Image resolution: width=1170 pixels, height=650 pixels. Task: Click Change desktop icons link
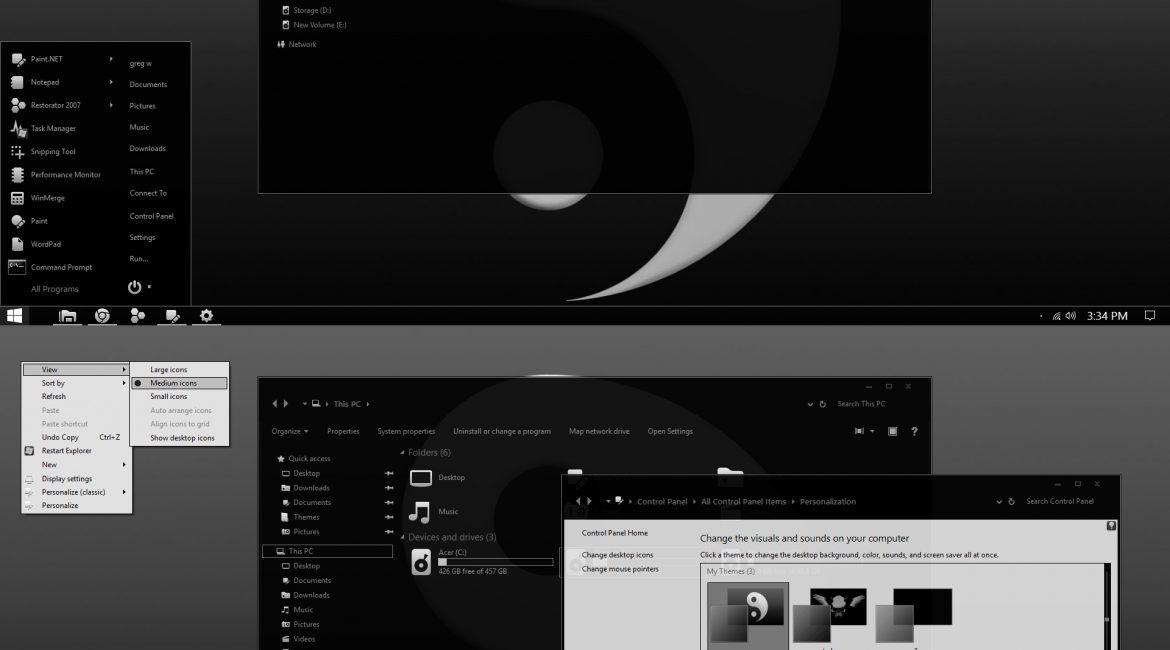[617, 554]
